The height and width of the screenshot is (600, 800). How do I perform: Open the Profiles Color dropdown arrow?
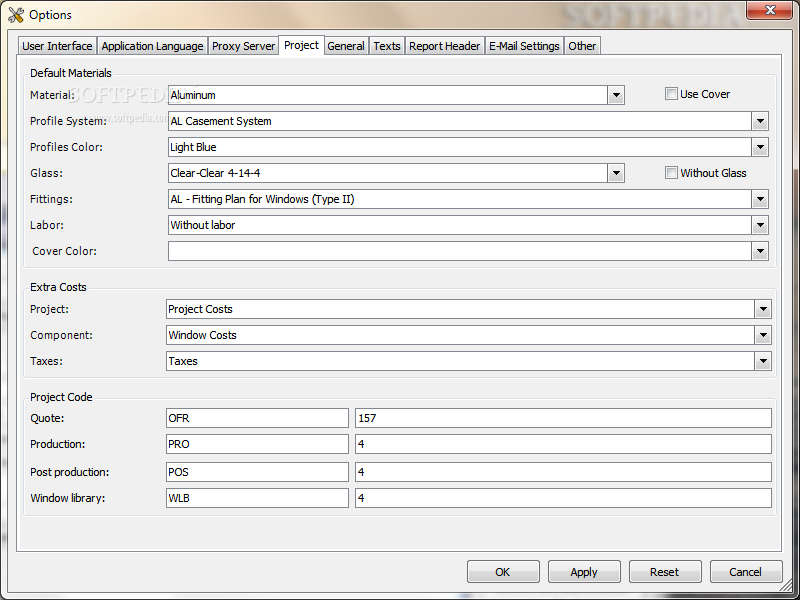760,147
